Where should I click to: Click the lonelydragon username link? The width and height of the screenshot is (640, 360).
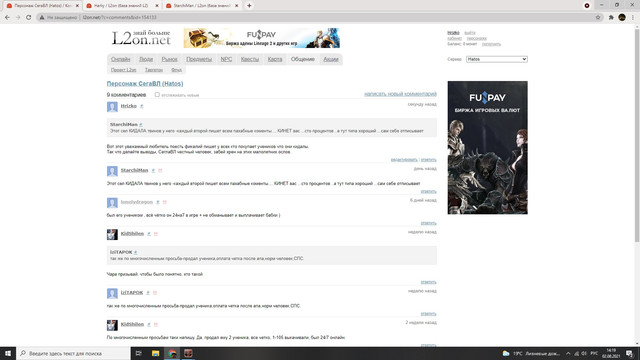pos(137,202)
